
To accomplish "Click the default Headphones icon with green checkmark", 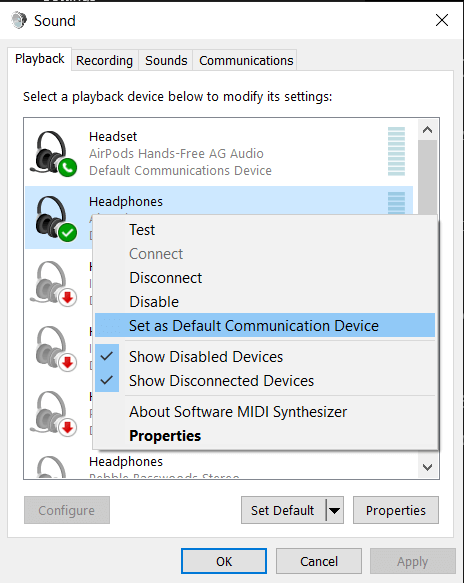I will pyautogui.click(x=55, y=218).
